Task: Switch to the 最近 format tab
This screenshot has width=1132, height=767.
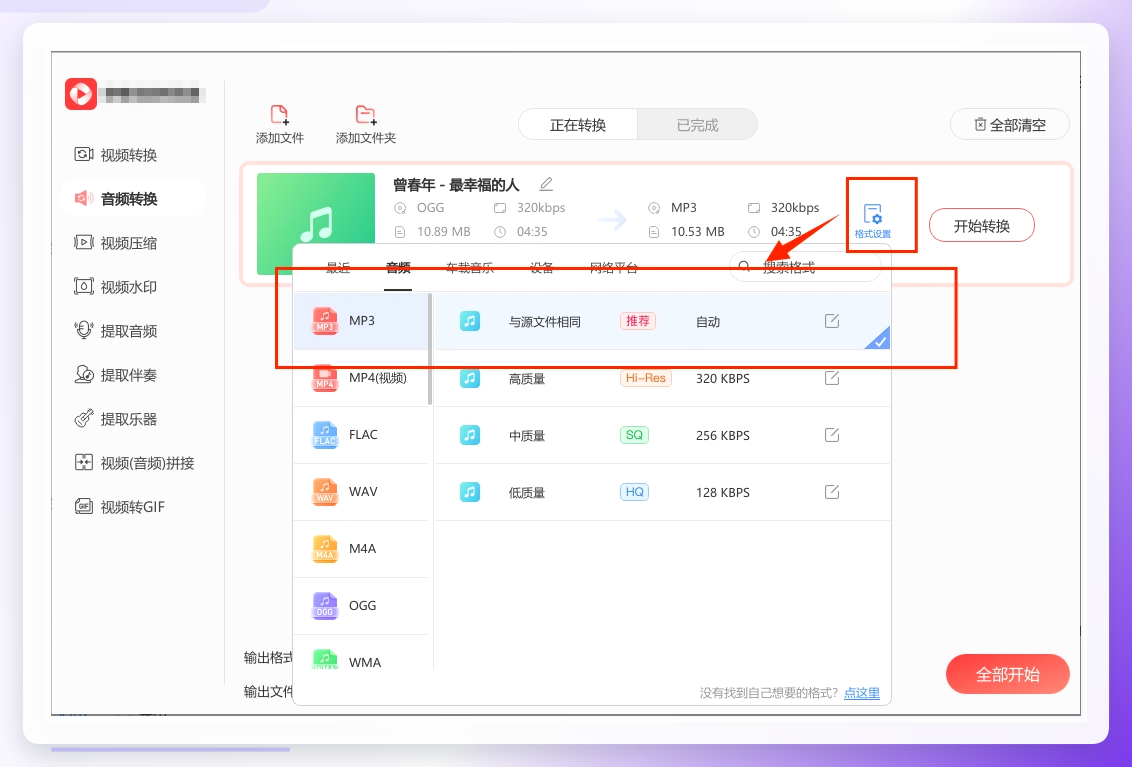Action: (338, 268)
